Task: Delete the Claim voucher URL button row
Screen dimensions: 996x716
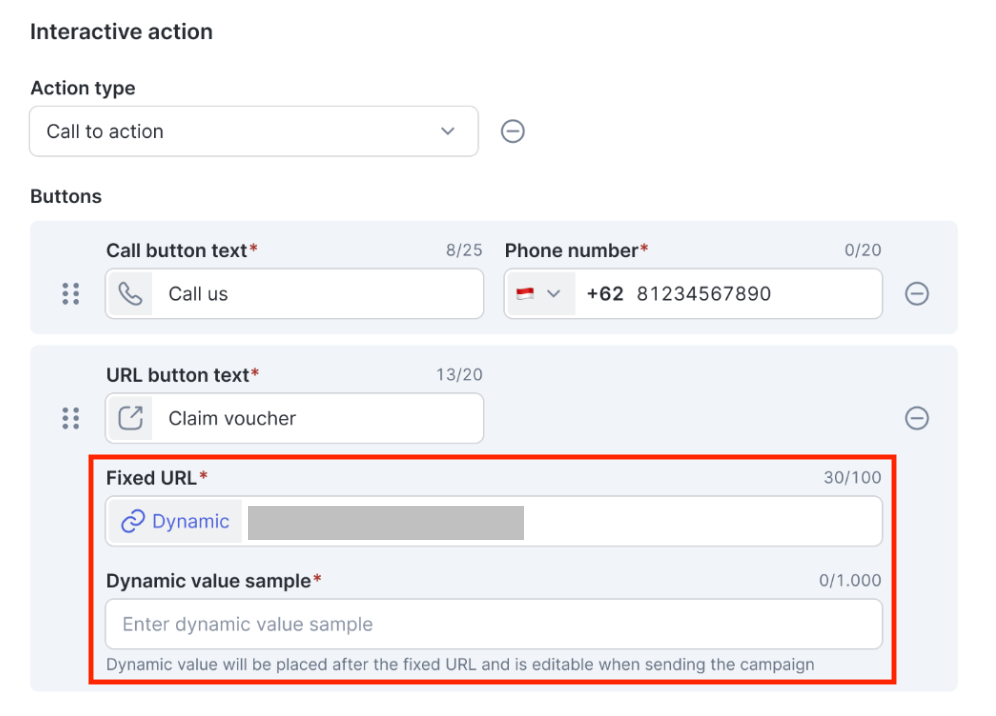Action: (916, 418)
